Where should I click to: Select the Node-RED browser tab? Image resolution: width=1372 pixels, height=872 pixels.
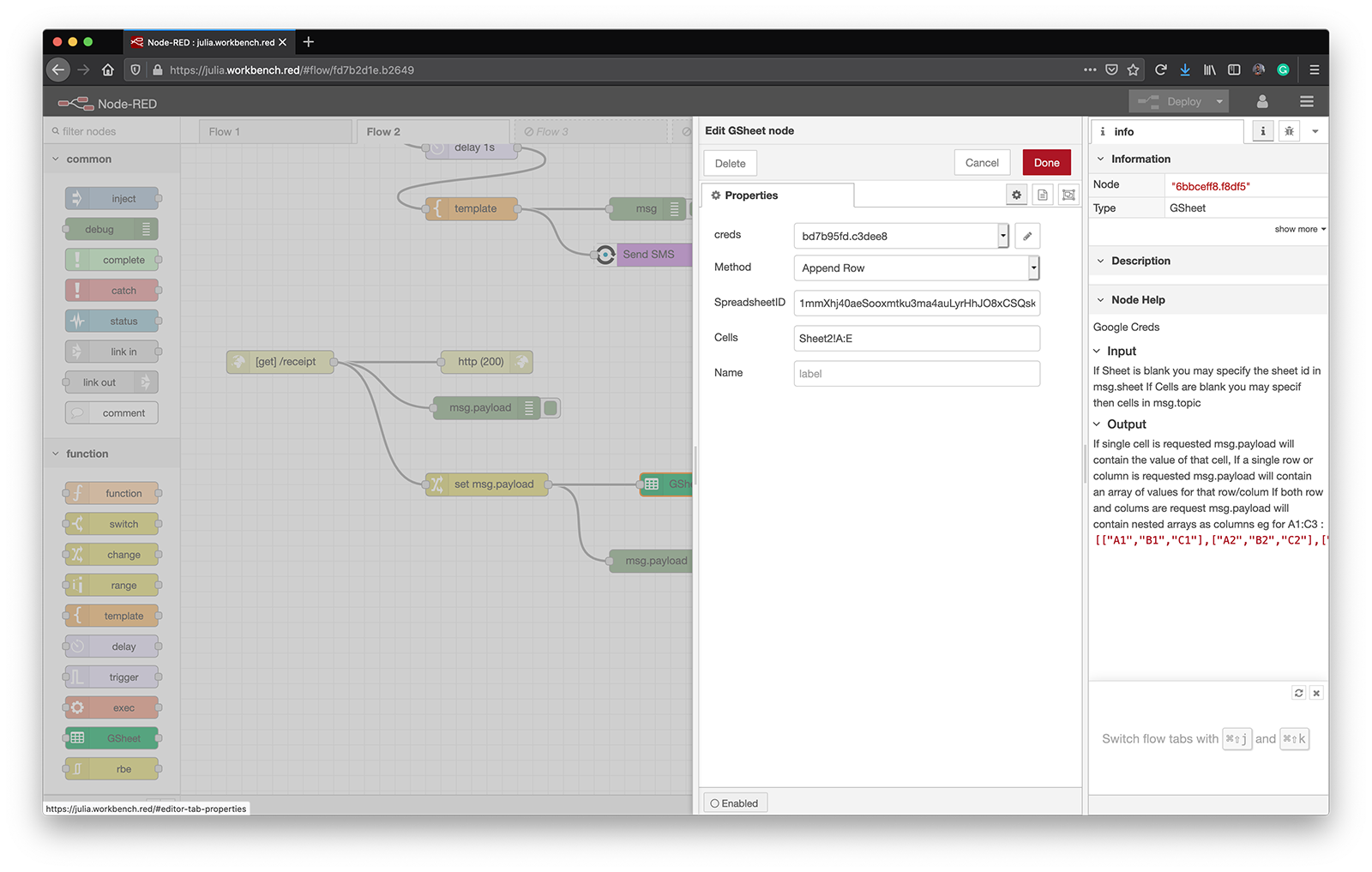point(209,42)
